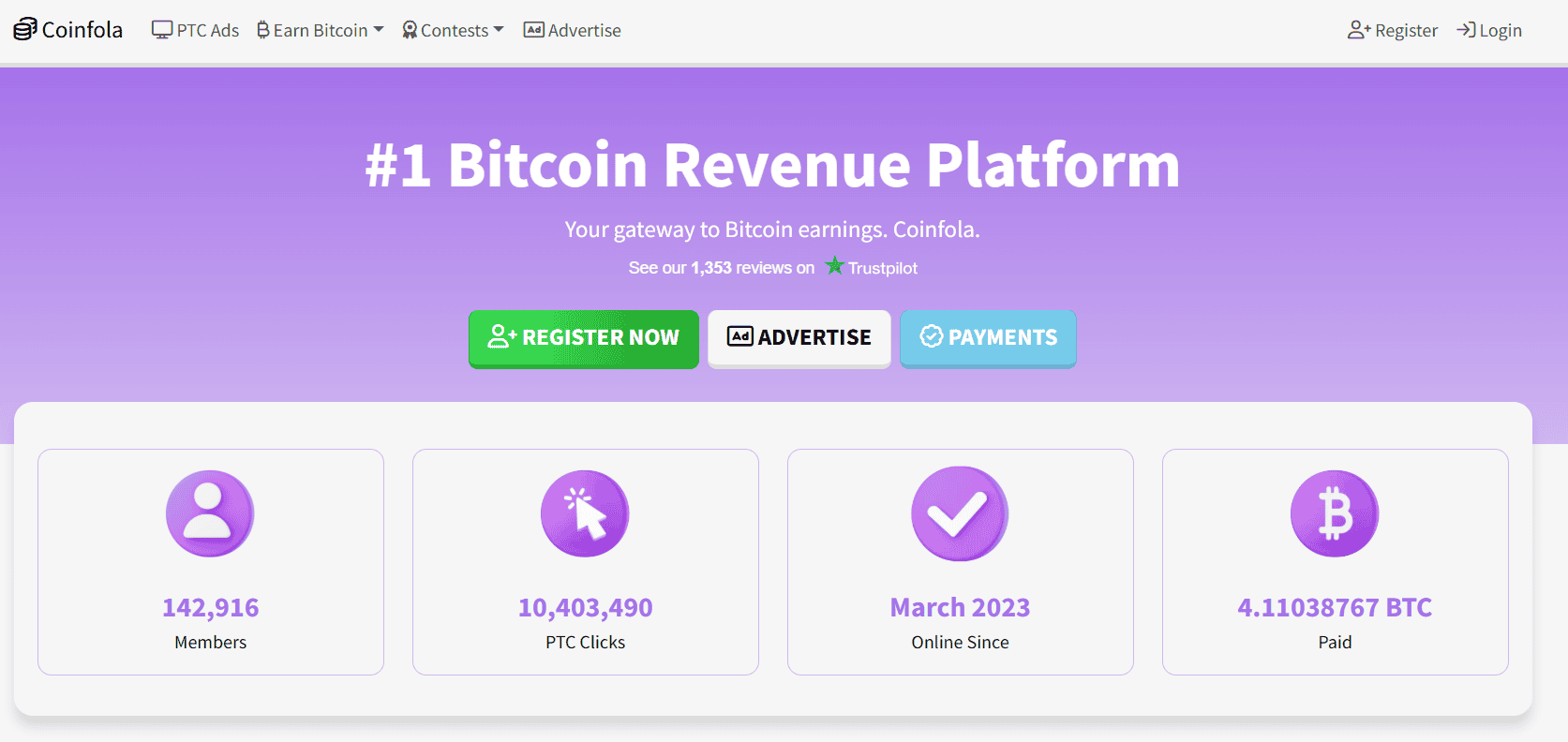Image resolution: width=1568 pixels, height=742 pixels.
Task: Click the purple Bitcoin Paid icon
Action: [1335, 513]
